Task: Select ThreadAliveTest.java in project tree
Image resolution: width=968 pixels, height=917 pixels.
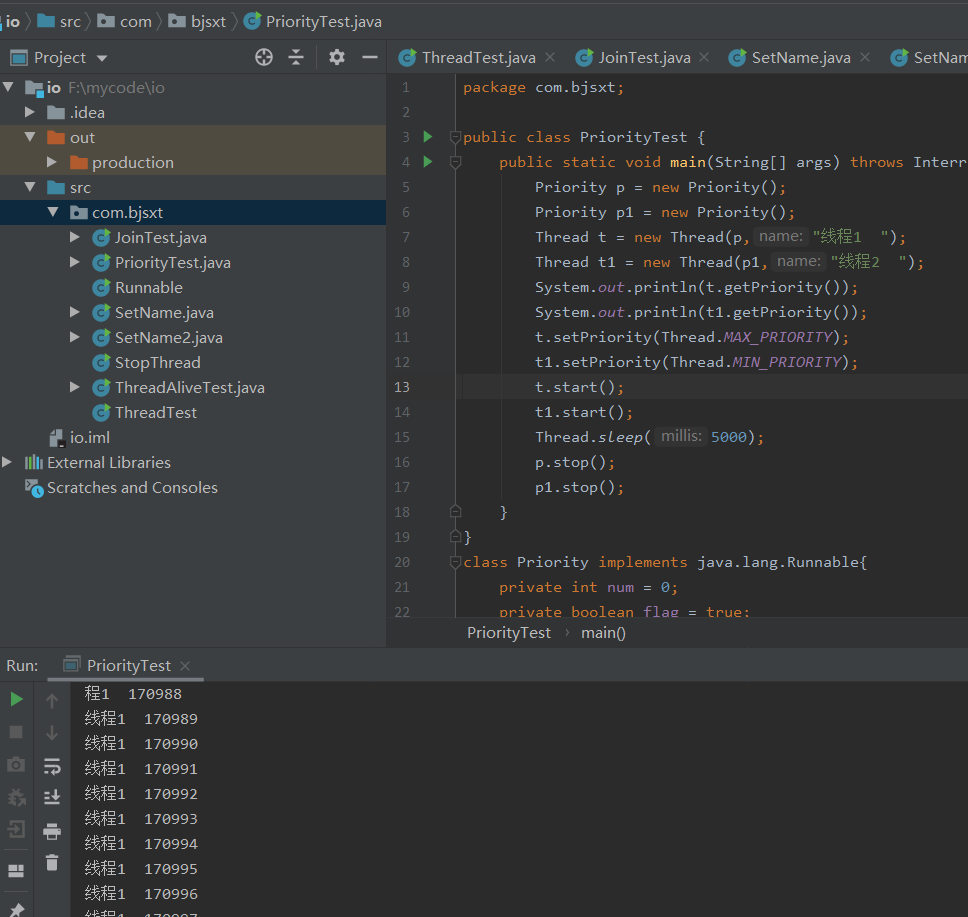Action: pyautogui.click(x=190, y=388)
